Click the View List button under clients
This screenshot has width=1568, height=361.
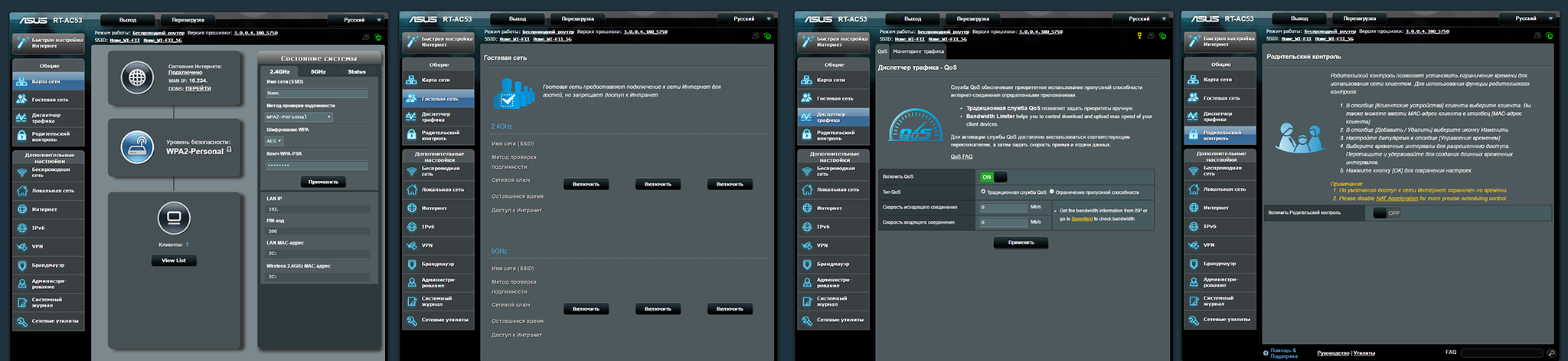click(174, 261)
